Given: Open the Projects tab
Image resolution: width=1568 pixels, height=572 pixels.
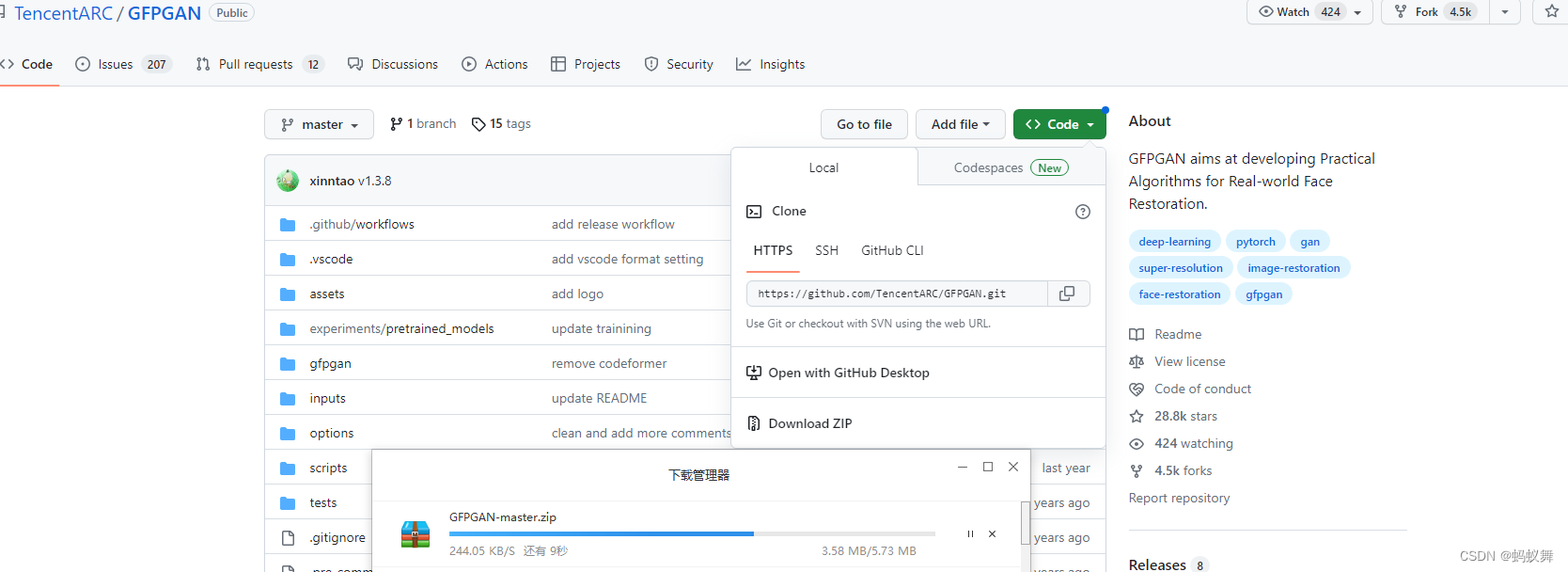Looking at the screenshot, I should 586,64.
